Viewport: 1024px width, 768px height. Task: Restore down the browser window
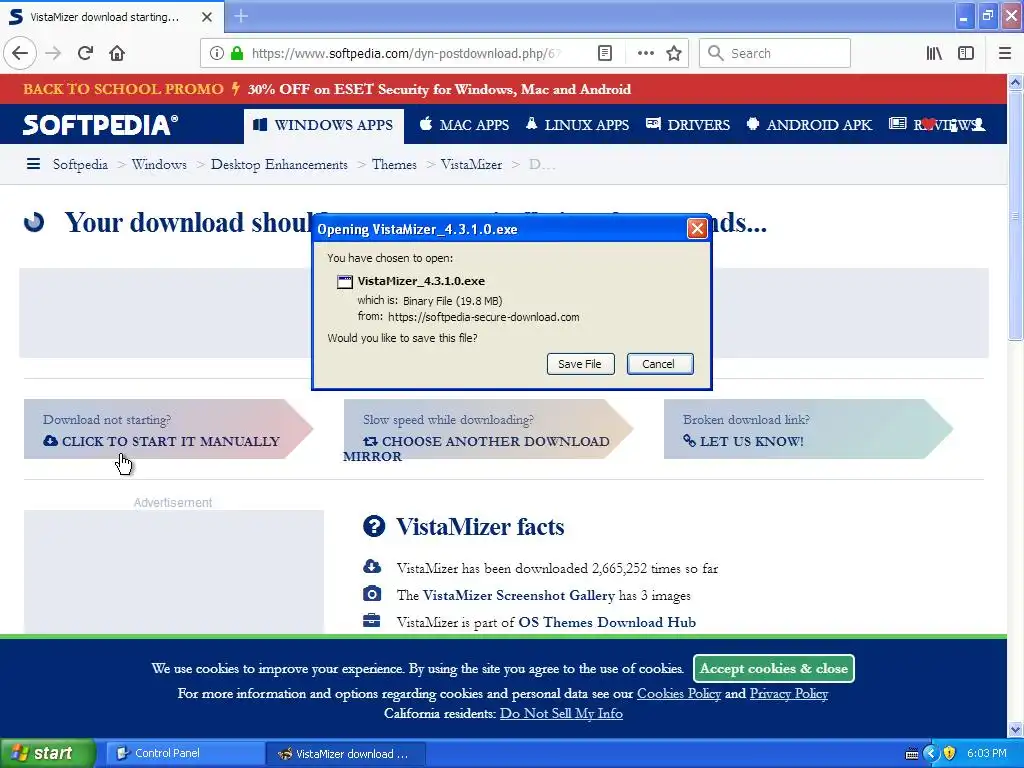pyautogui.click(x=987, y=16)
